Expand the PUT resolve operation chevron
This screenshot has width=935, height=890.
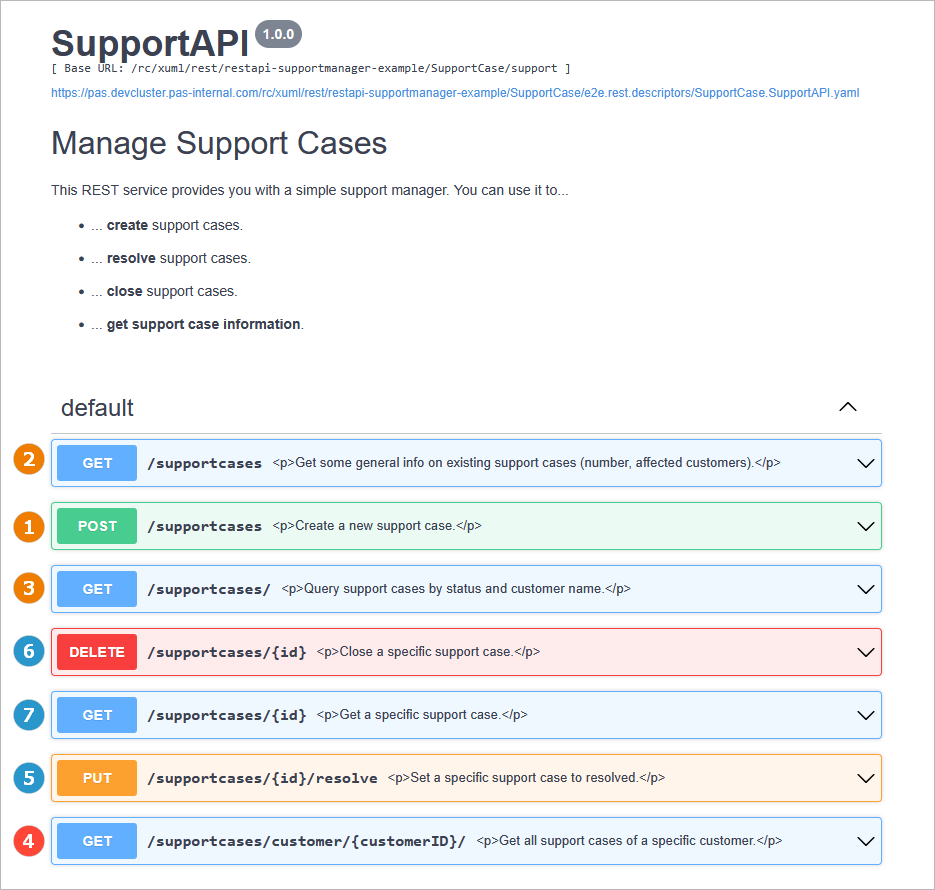866,778
